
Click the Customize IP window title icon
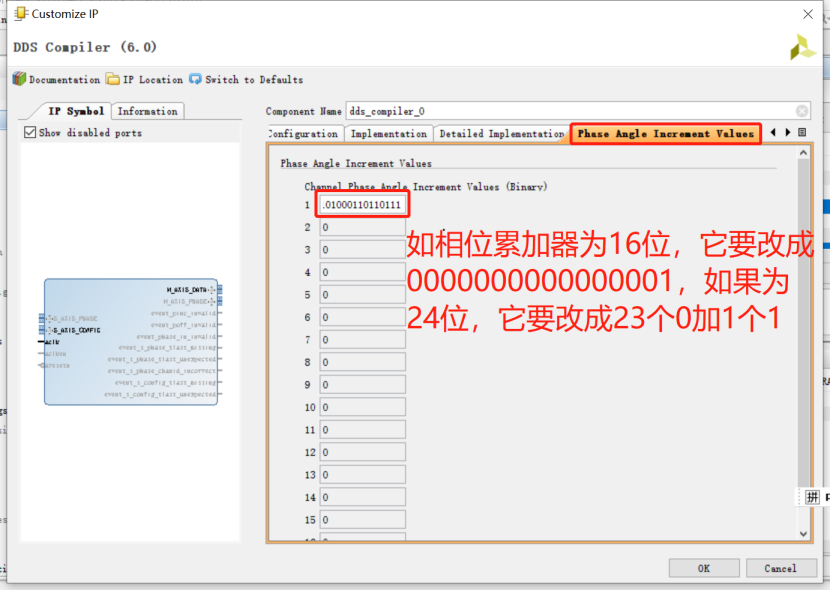[x=20, y=14]
